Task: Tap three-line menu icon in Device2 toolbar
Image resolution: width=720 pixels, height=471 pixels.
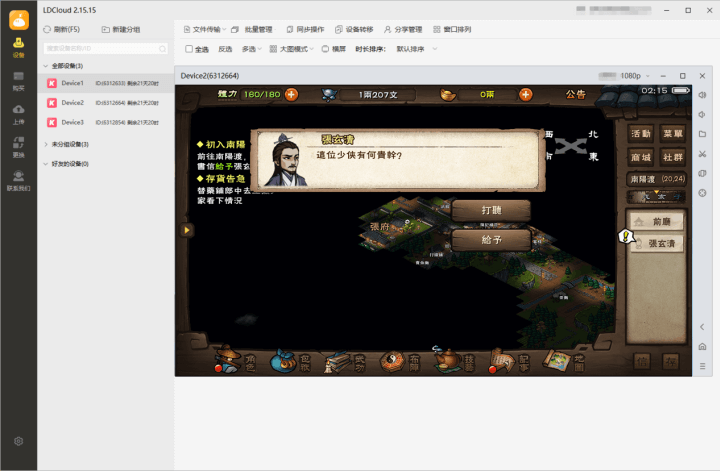Action: (702, 366)
